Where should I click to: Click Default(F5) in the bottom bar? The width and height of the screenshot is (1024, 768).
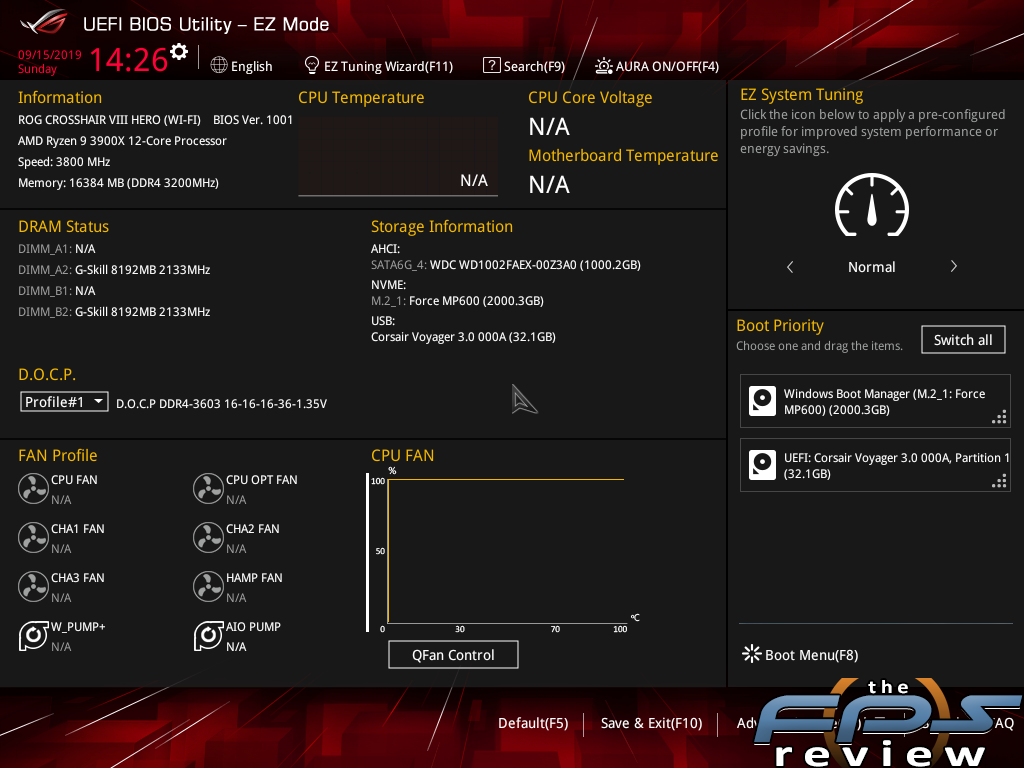[x=533, y=723]
